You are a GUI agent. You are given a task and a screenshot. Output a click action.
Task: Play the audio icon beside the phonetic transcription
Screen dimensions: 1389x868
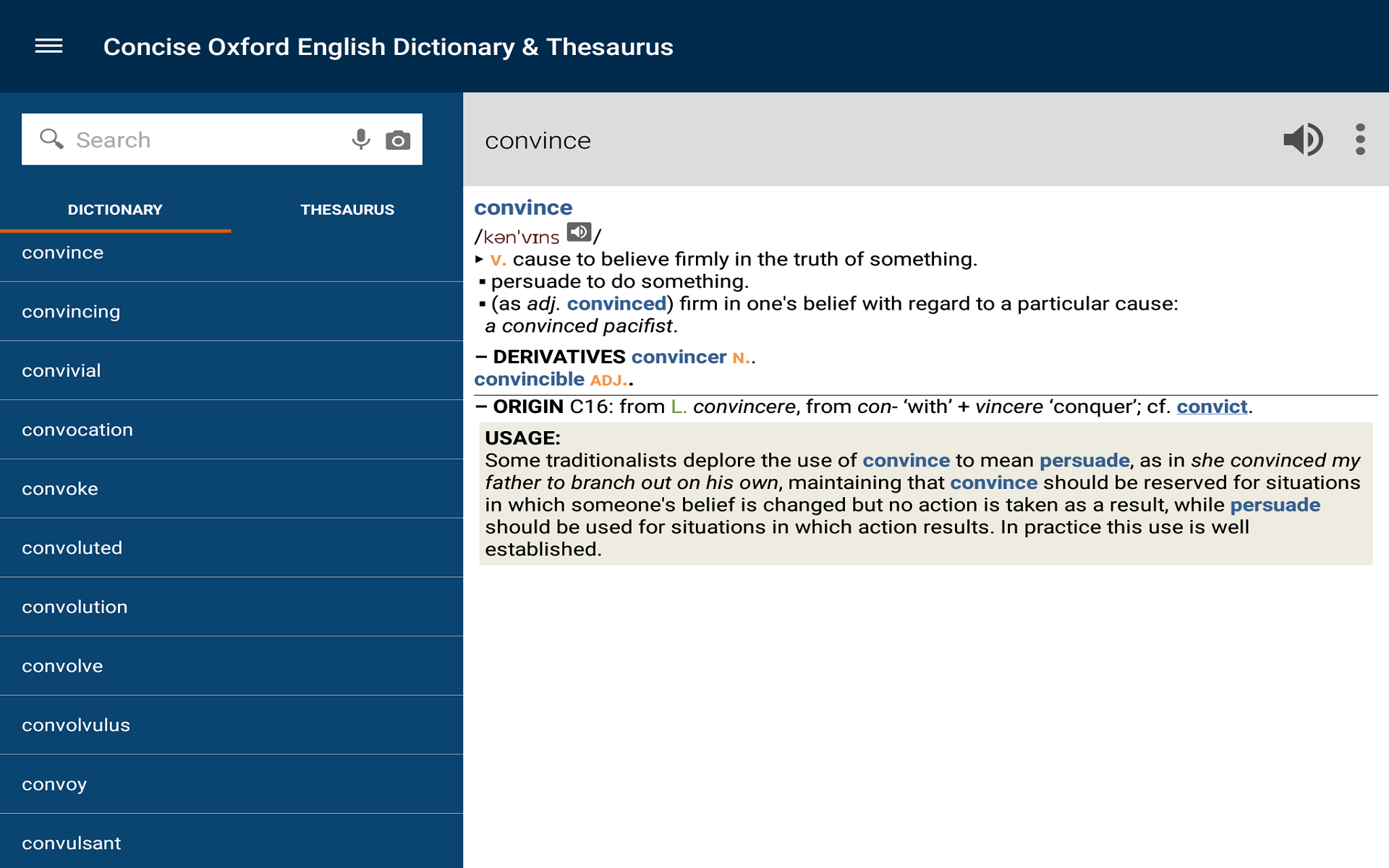point(579,232)
